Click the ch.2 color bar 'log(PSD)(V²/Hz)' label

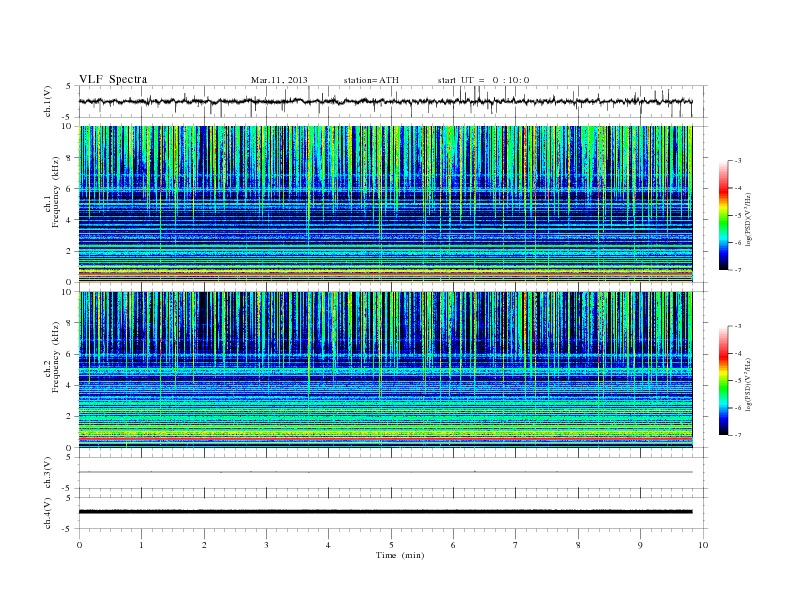[x=748, y=384]
